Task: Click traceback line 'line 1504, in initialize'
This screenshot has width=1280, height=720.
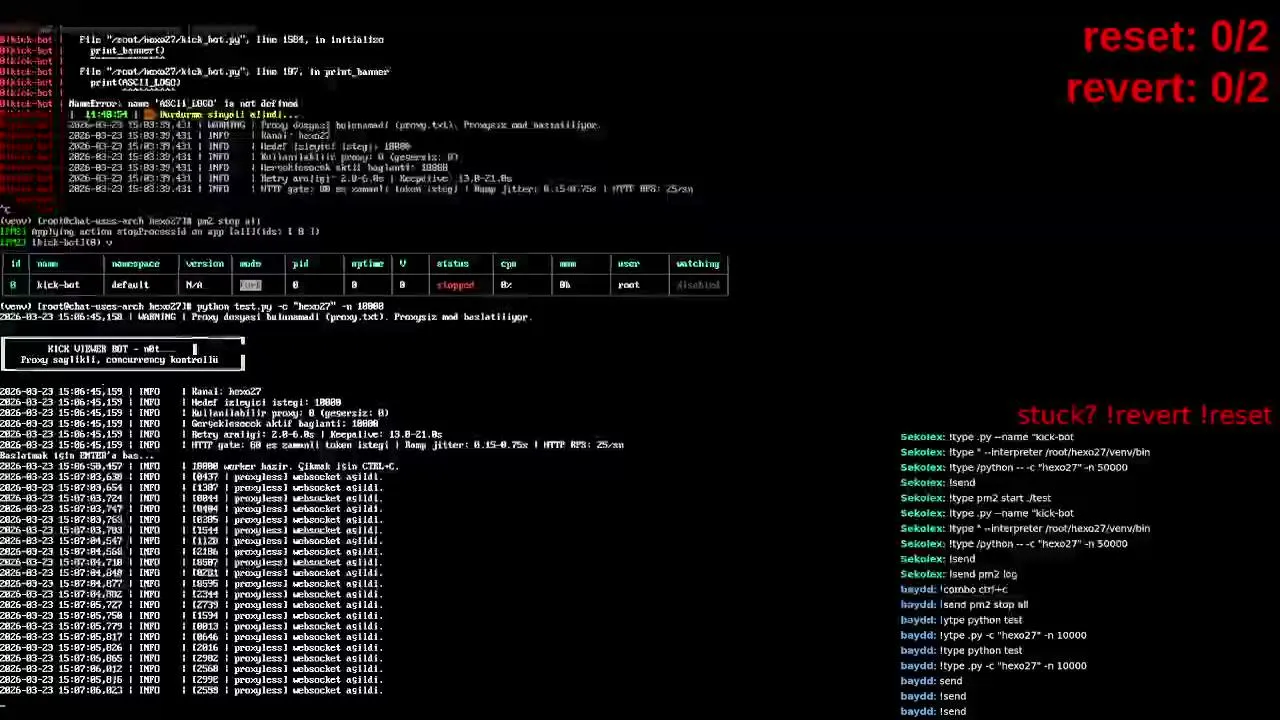Action: coord(231,40)
